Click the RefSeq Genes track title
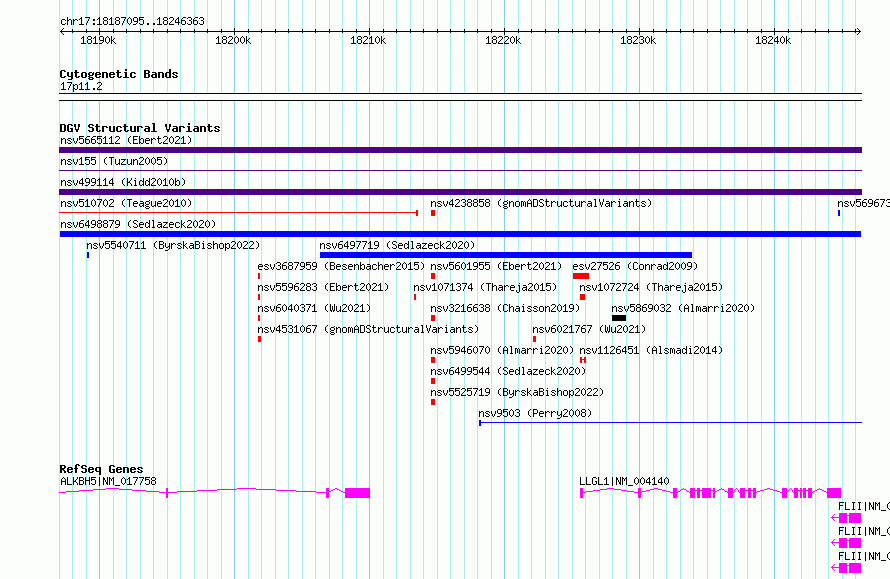This screenshot has width=890, height=579. 101,469
